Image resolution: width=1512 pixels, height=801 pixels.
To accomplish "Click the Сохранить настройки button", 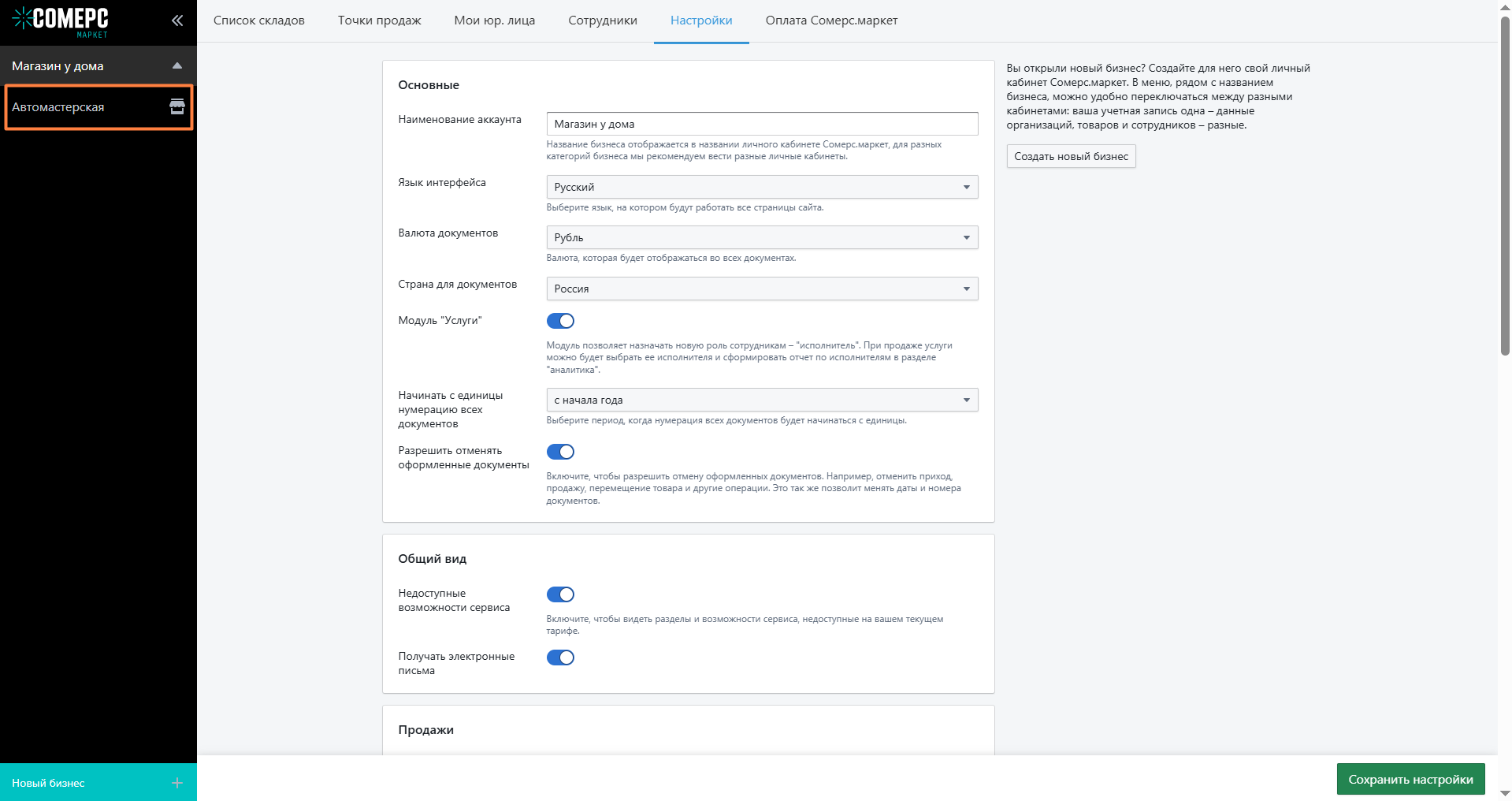I will pyautogui.click(x=1410, y=779).
